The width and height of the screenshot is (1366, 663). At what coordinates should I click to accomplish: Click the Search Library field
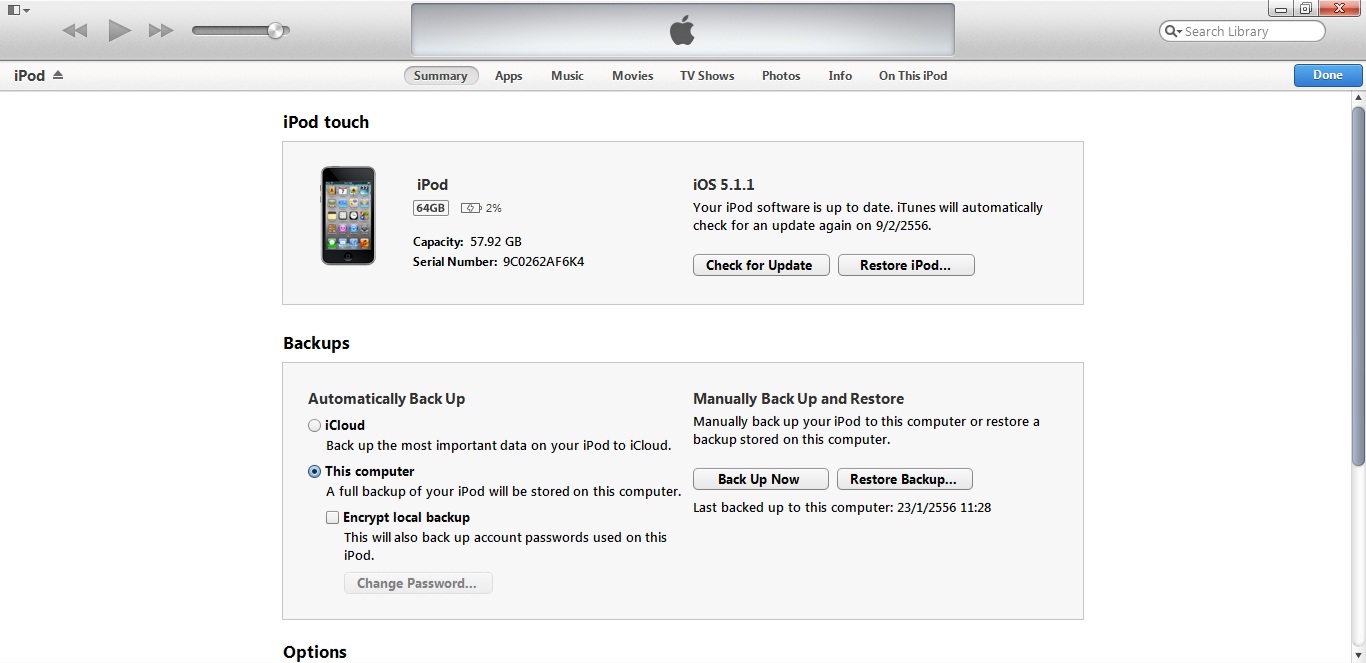(x=1250, y=31)
